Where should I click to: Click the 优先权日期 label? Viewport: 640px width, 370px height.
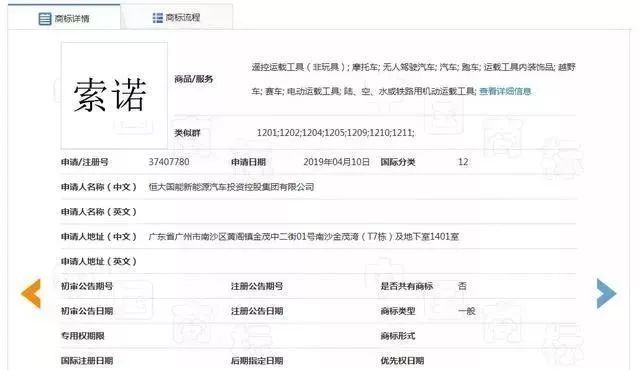pos(402,361)
